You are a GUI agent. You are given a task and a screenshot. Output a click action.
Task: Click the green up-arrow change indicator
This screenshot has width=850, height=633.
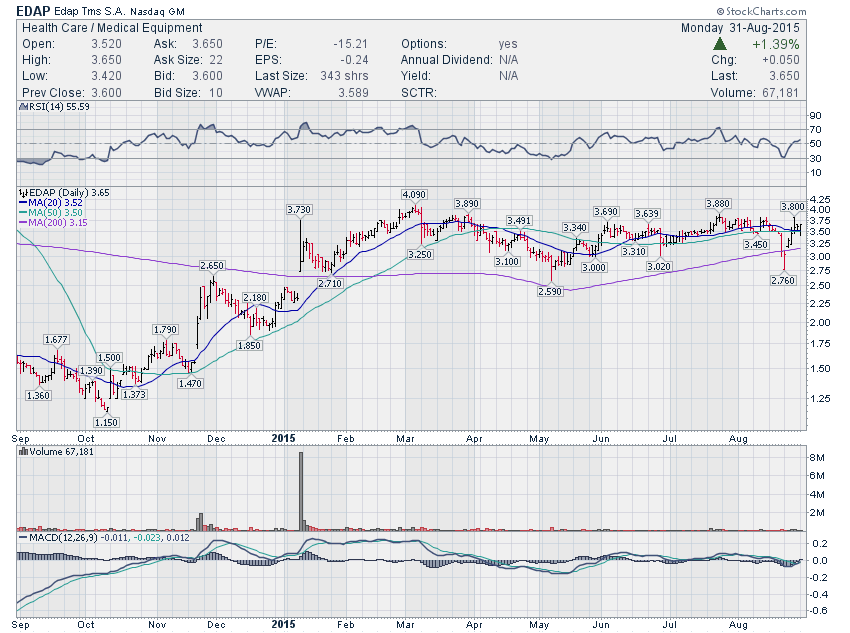pyautogui.click(x=720, y=44)
